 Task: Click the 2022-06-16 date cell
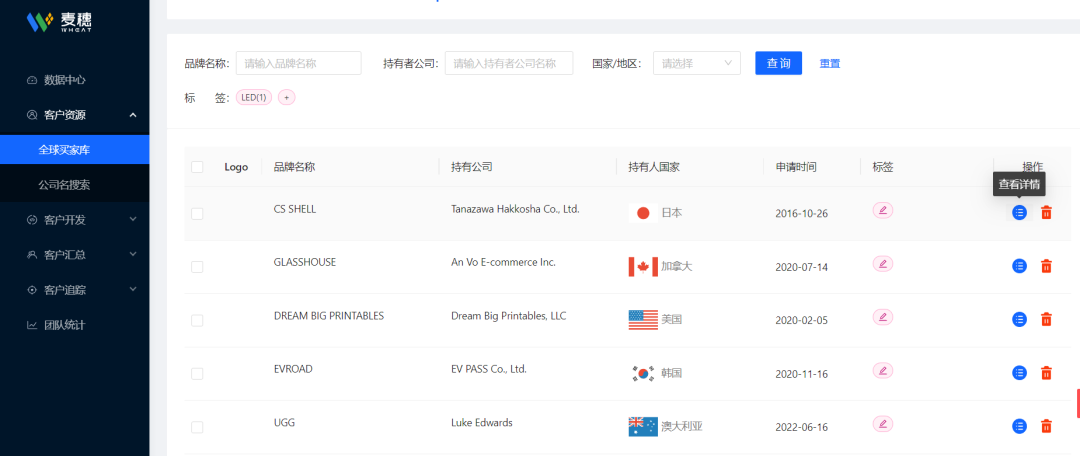tap(802, 427)
